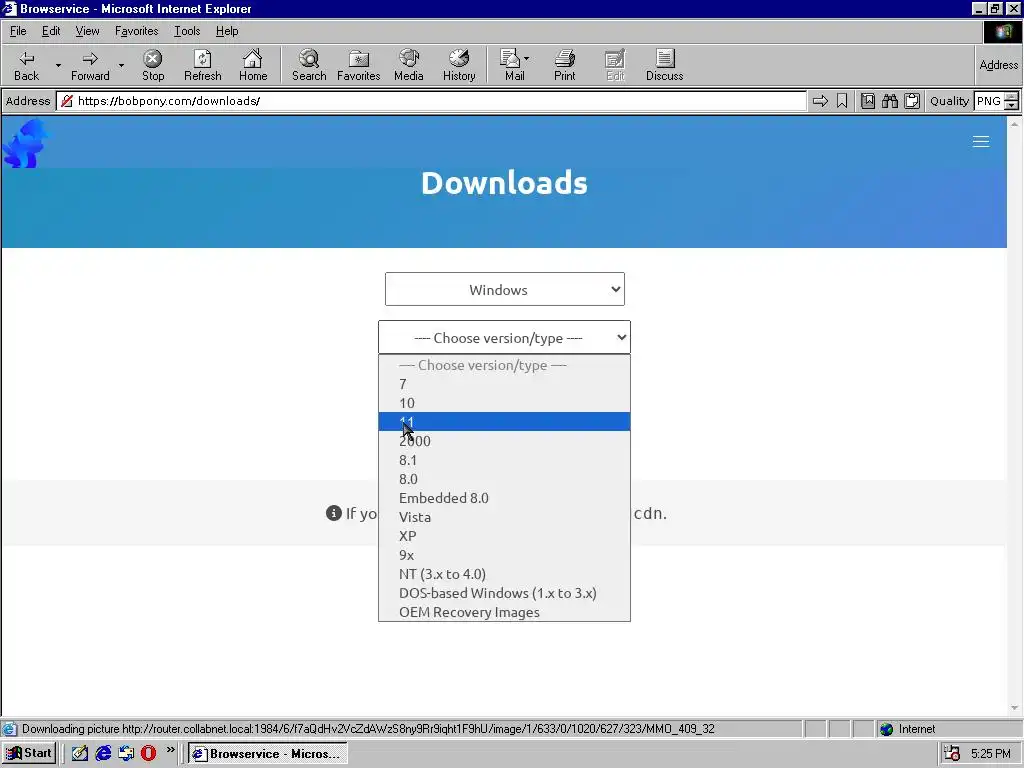Viewport: 1024px width, 768px height.
Task: Click the Internet zone status text
Action: pyautogui.click(x=916, y=729)
